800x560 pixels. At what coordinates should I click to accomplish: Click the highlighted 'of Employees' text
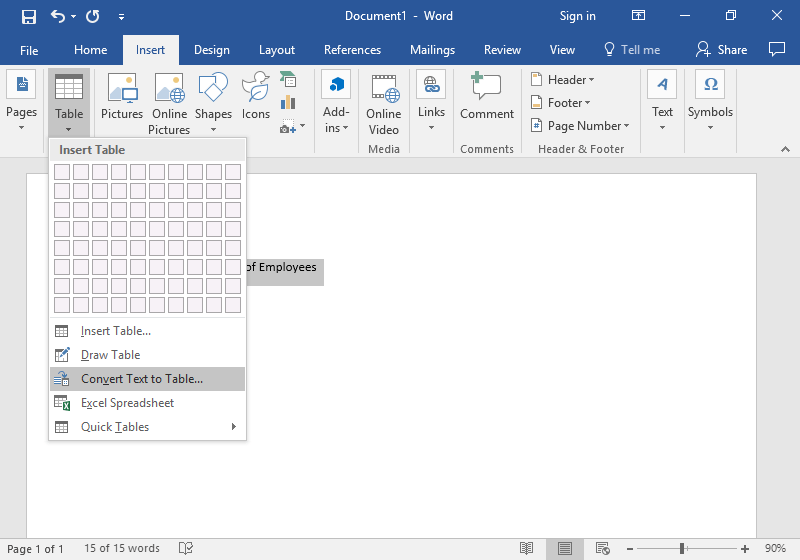coord(282,267)
